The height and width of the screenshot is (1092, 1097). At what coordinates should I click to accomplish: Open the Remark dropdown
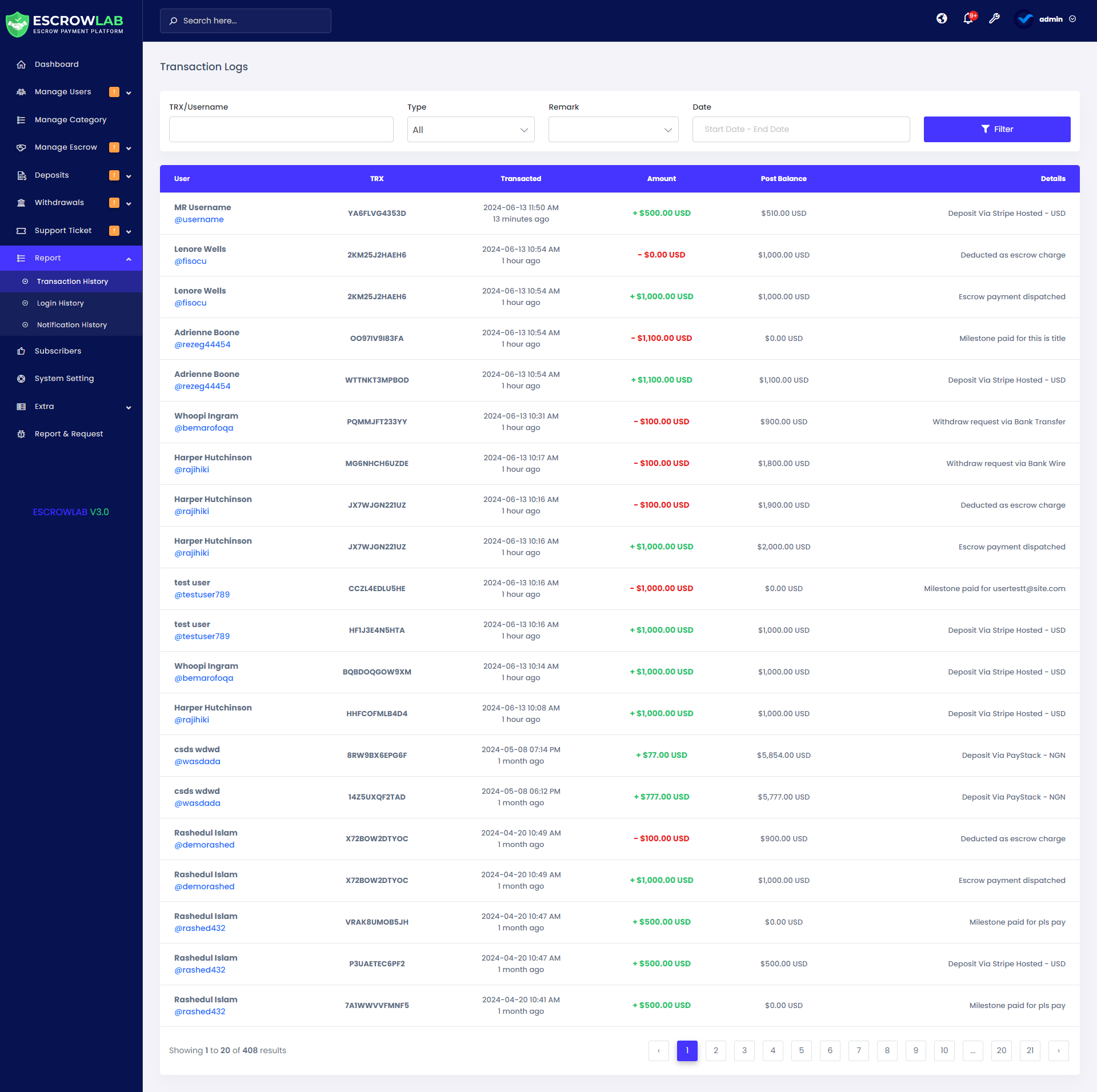click(613, 130)
